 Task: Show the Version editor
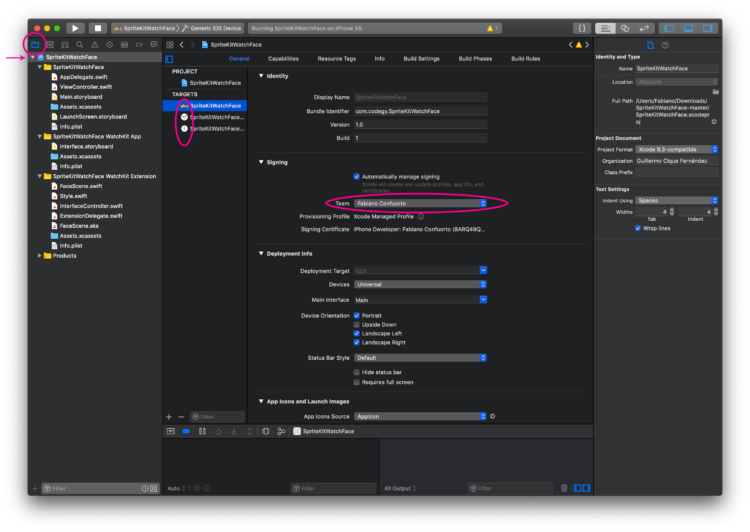point(644,28)
